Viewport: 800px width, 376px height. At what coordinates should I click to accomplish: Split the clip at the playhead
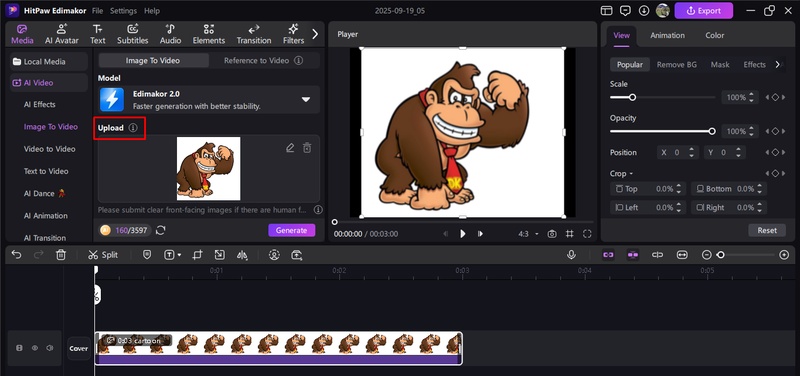(x=103, y=255)
